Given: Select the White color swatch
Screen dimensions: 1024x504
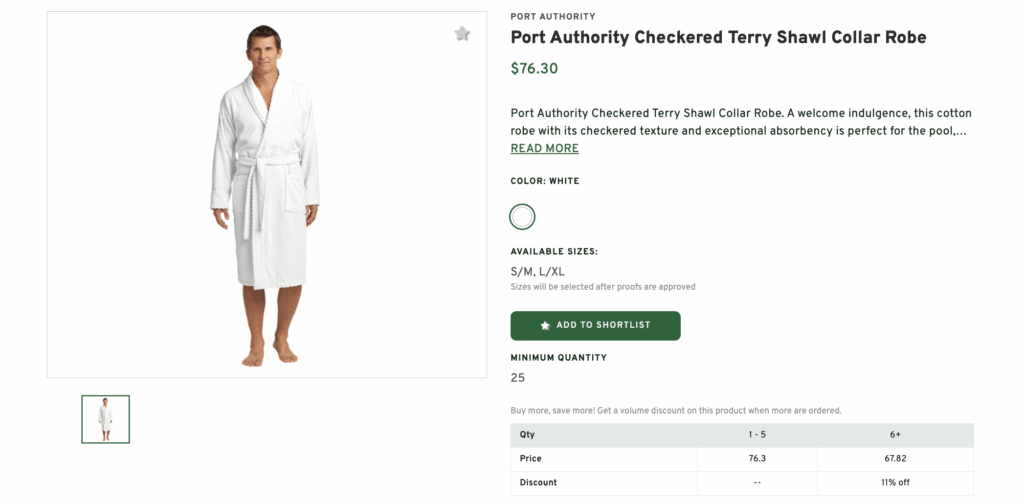Looking at the screenshot, I should click(522, 216).
